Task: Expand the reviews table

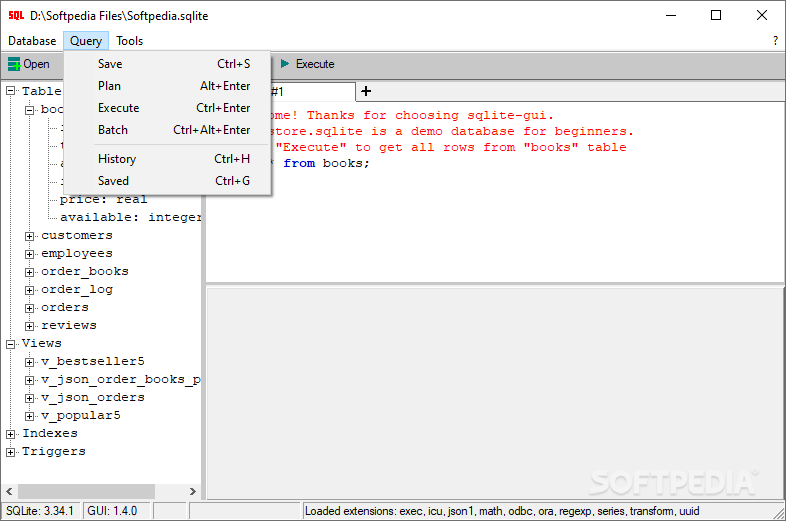Action: point(30,326)
